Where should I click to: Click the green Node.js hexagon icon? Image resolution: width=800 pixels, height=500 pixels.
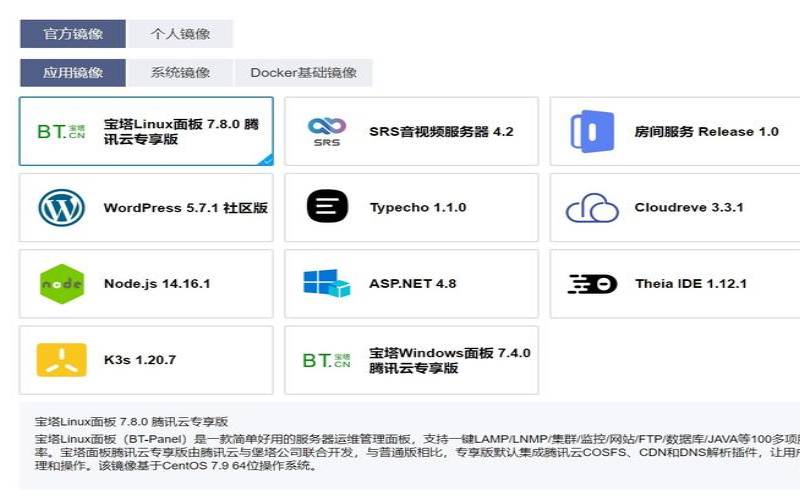click(62, 284)
